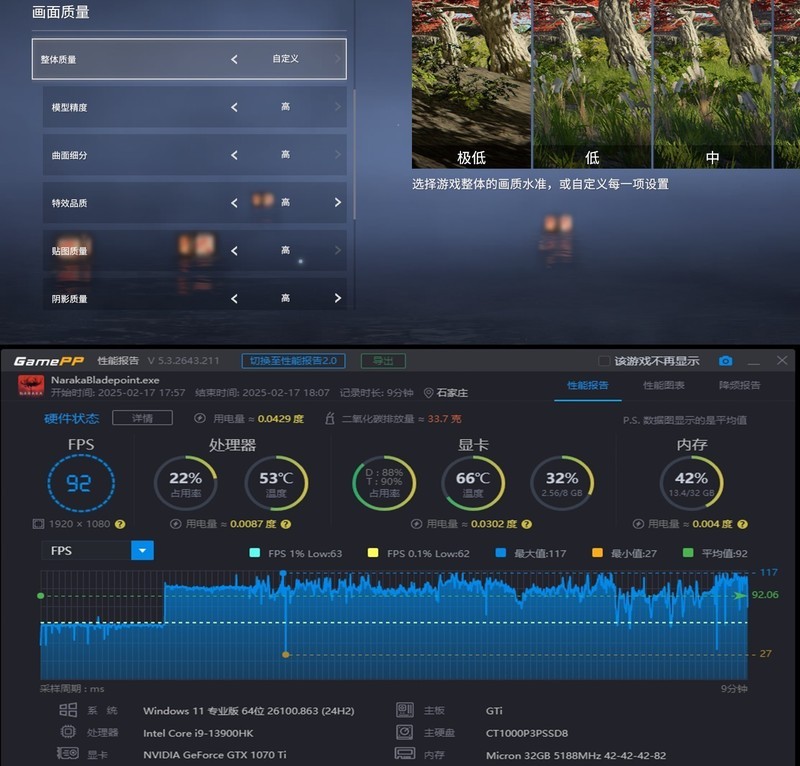800x766 pixels.
Task: Click the resolution icon before 1920 × 1080
Action: 38,524
